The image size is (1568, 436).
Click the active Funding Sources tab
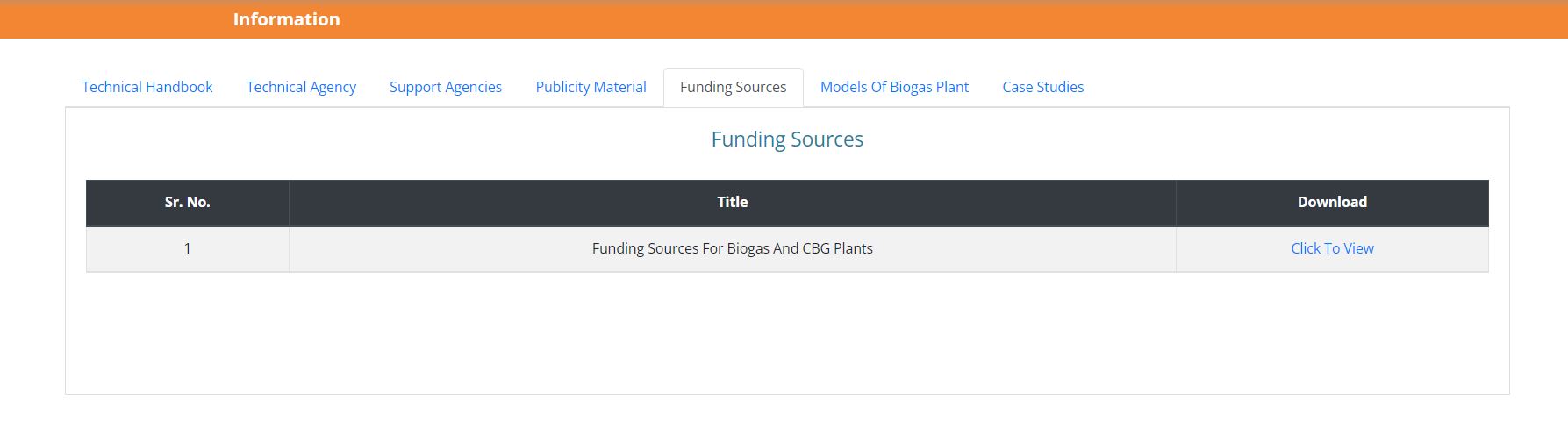coord(734,87)
